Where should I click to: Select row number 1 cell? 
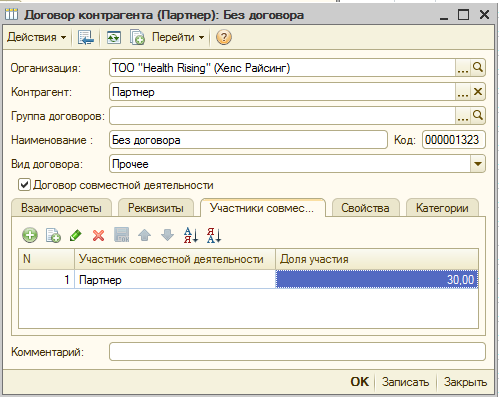coord(46,280)
